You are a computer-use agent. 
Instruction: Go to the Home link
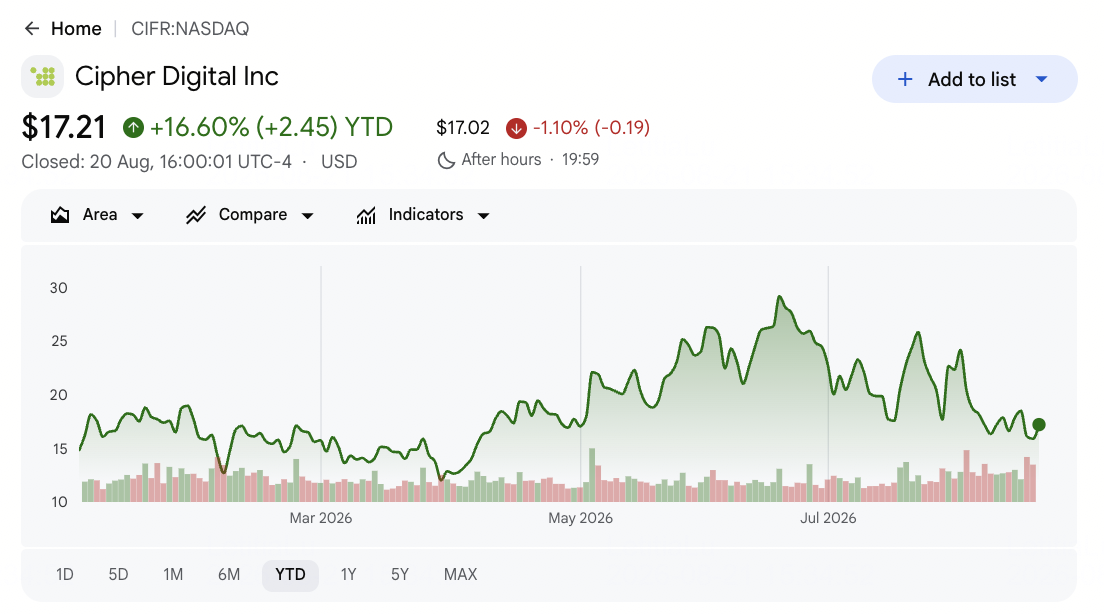point(76,29)
